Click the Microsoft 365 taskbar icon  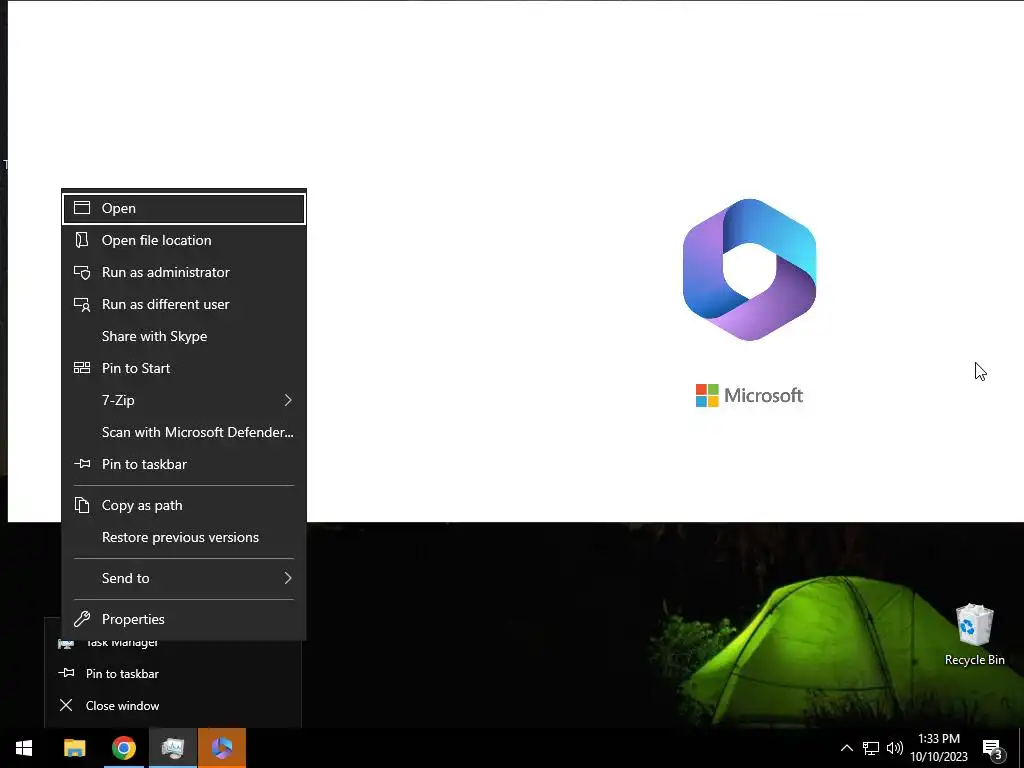click(x=222, y=748)
